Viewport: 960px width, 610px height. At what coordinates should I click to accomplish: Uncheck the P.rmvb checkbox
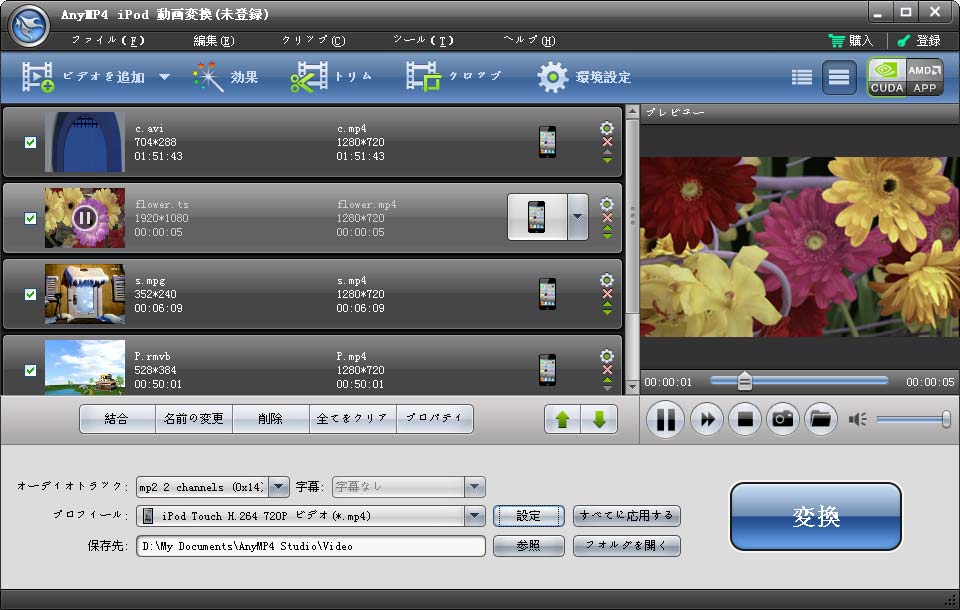[x=30, y=371]
